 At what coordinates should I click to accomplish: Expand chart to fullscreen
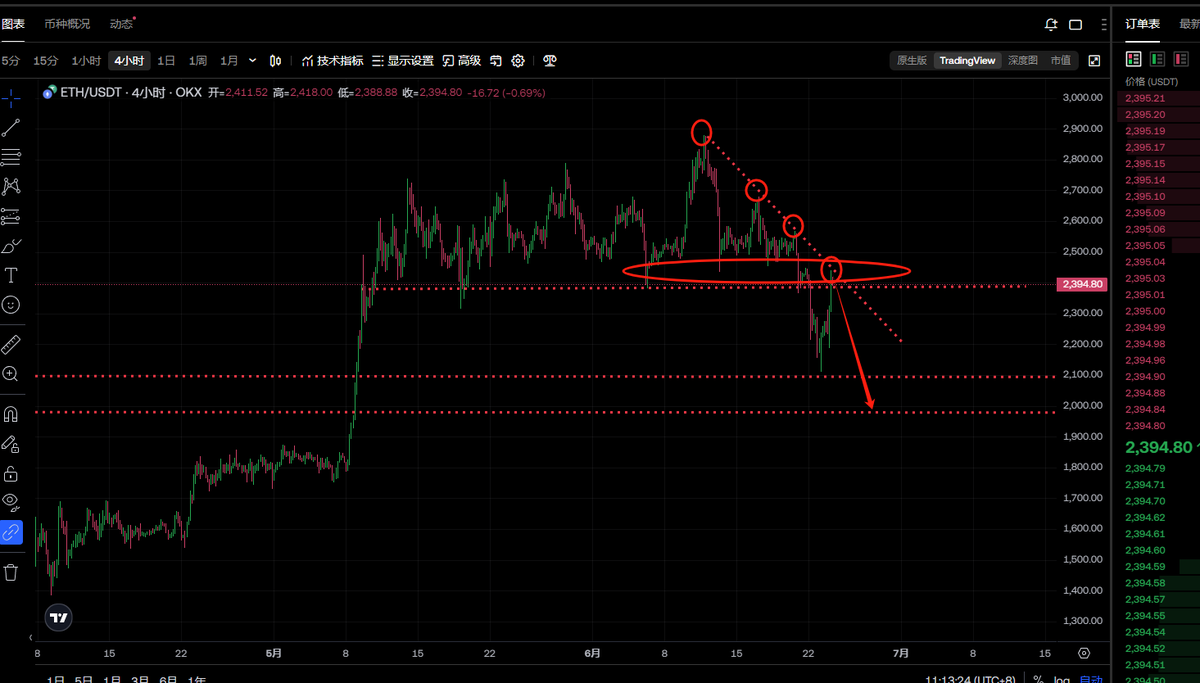(1094, 61)
